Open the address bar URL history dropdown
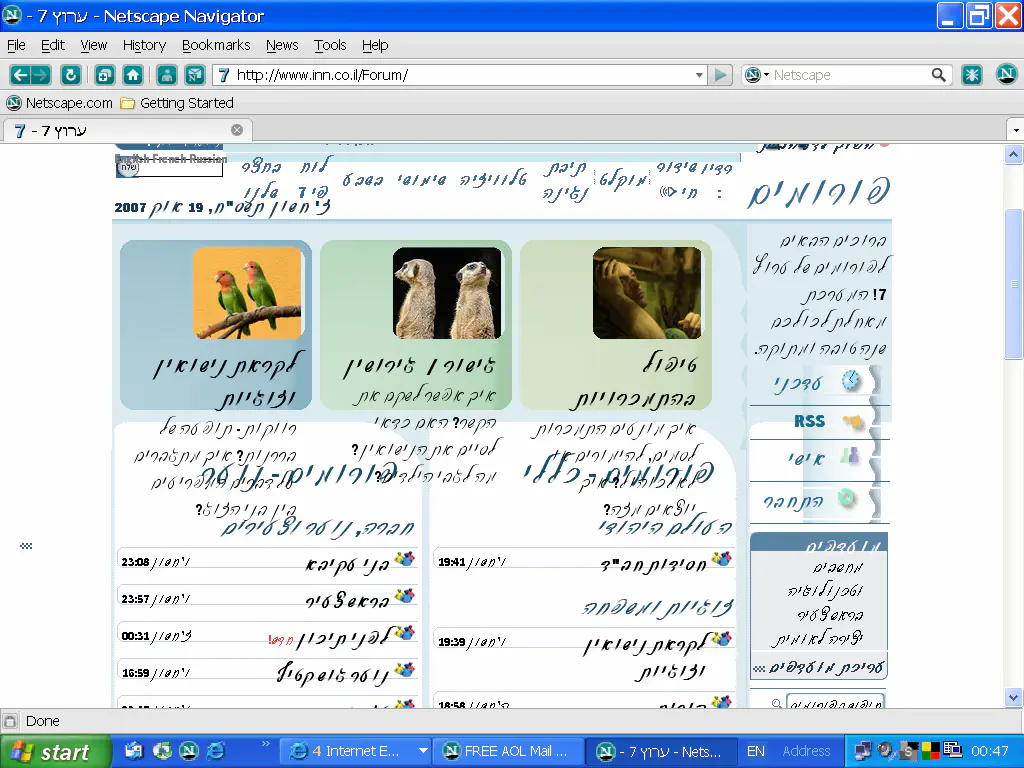 pos(699,75)
